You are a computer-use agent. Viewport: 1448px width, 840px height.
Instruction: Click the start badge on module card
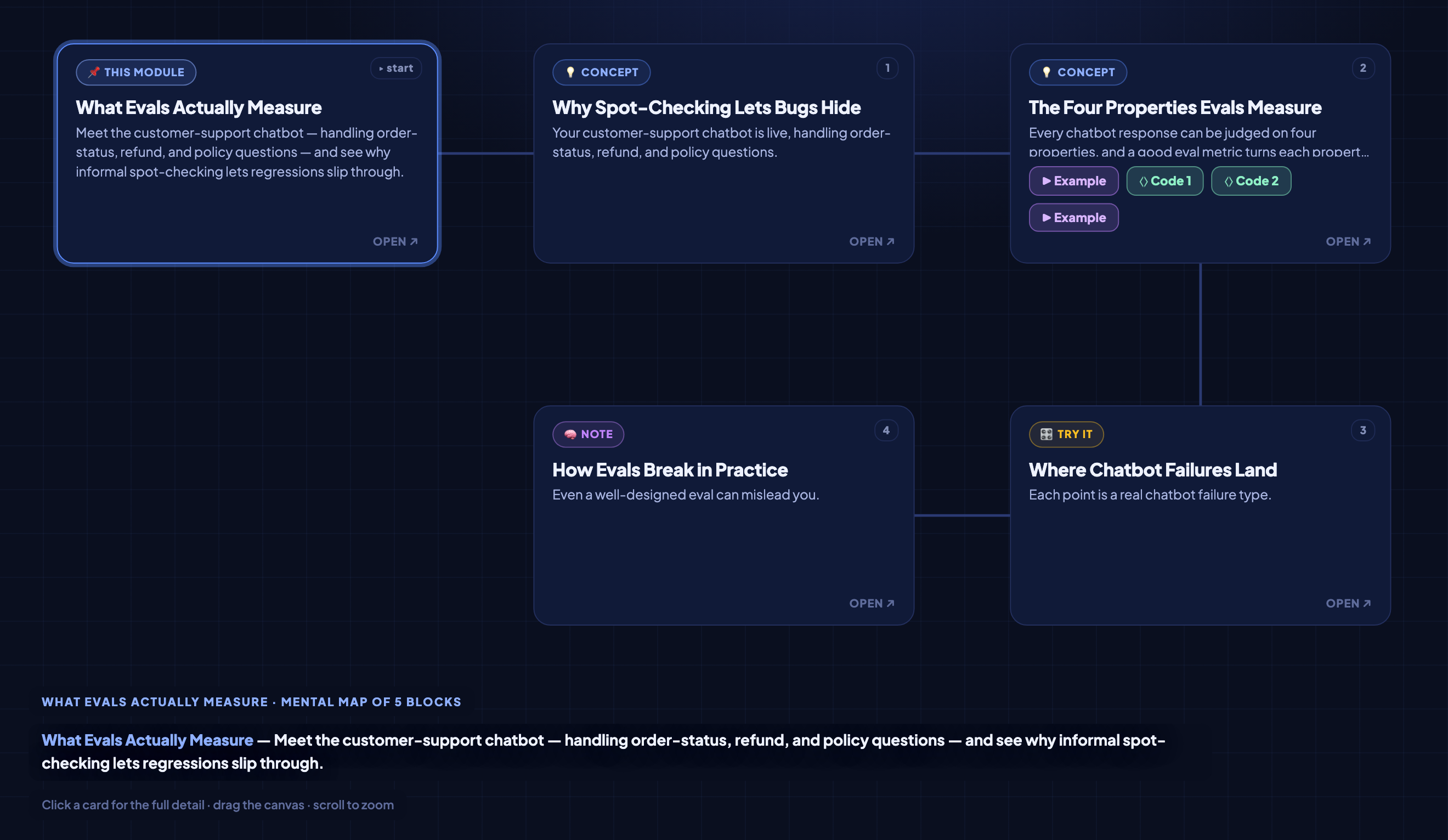pos(396,69)
